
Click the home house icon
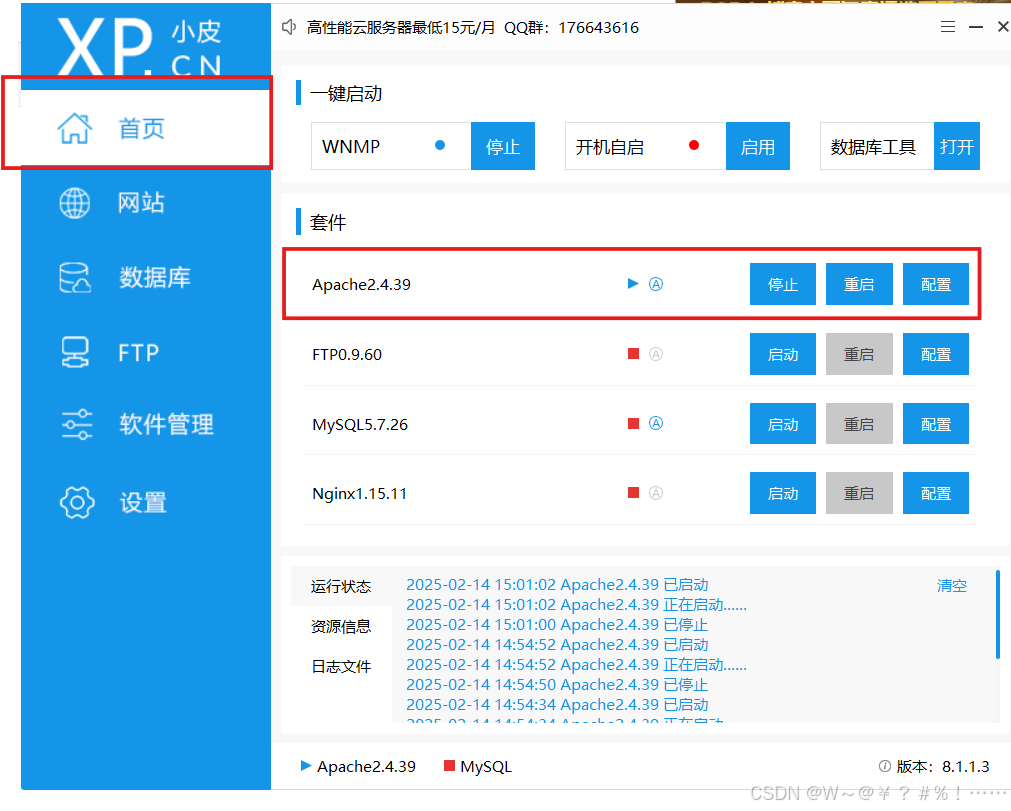click(75, 128)
